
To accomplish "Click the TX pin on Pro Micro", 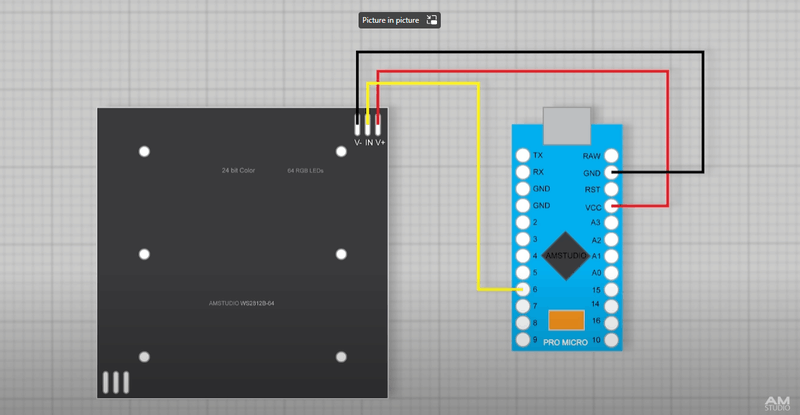I will pyautogui.click(x=522, y=155).
